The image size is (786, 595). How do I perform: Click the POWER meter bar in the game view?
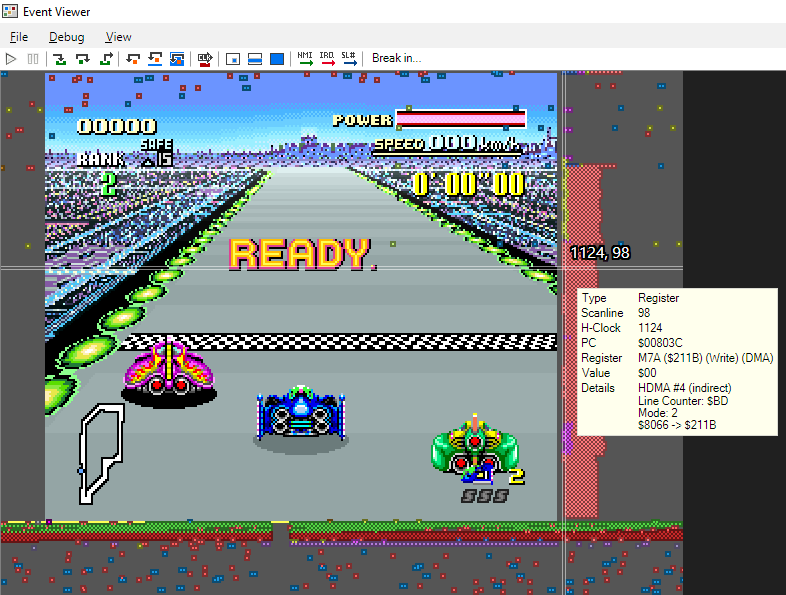(461, 119)
